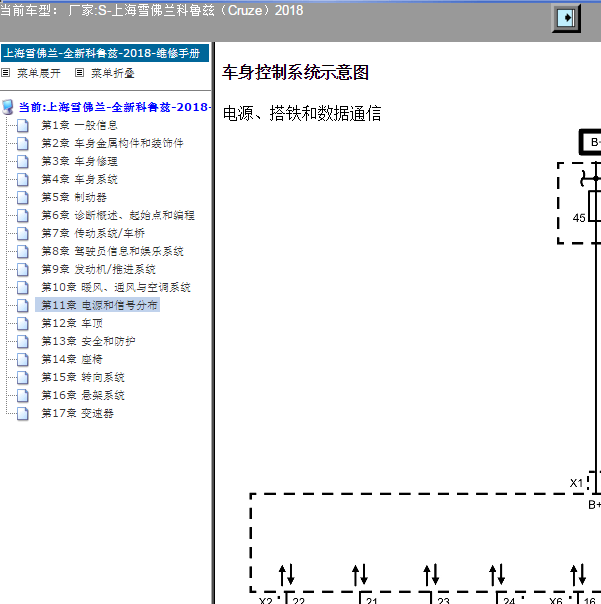The height and width of the screenshot is (604, 601).
Task: Open 第7章 传动系统/车桥
Action: pos(93,233)
